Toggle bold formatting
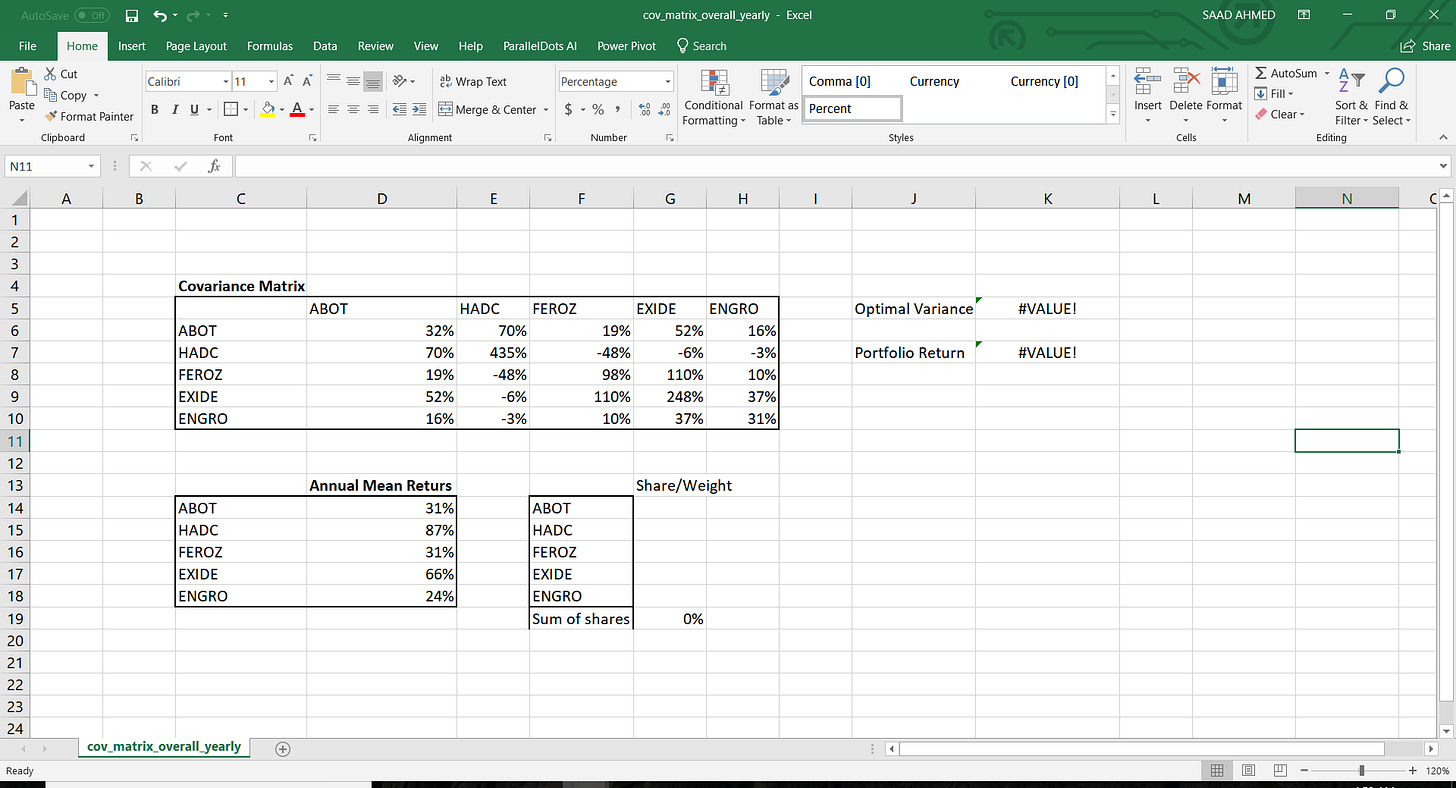This screenshot has width=1456, height=788. (x=155, y=109)
